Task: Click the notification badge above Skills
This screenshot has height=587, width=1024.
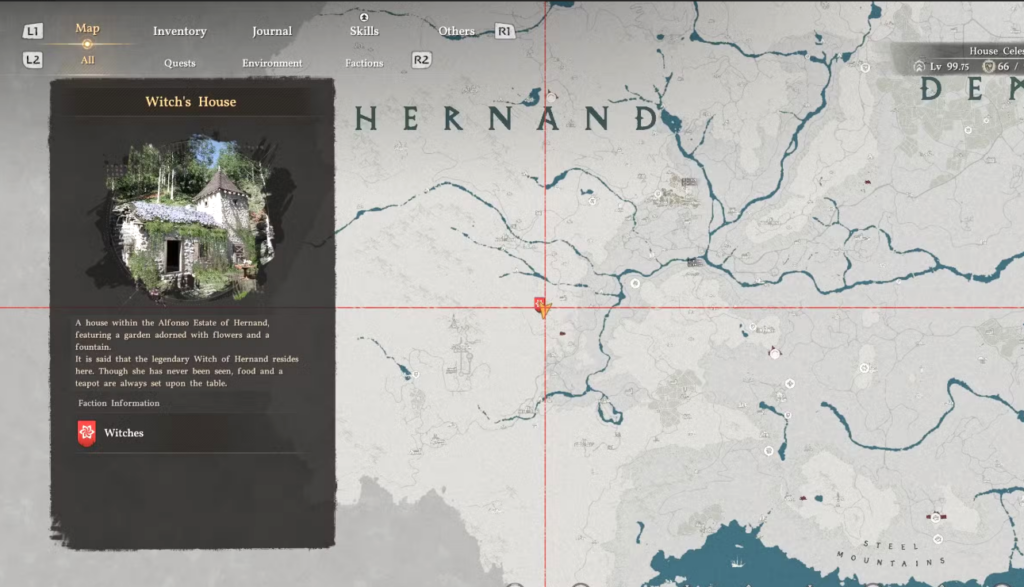Action: point(364,17)
